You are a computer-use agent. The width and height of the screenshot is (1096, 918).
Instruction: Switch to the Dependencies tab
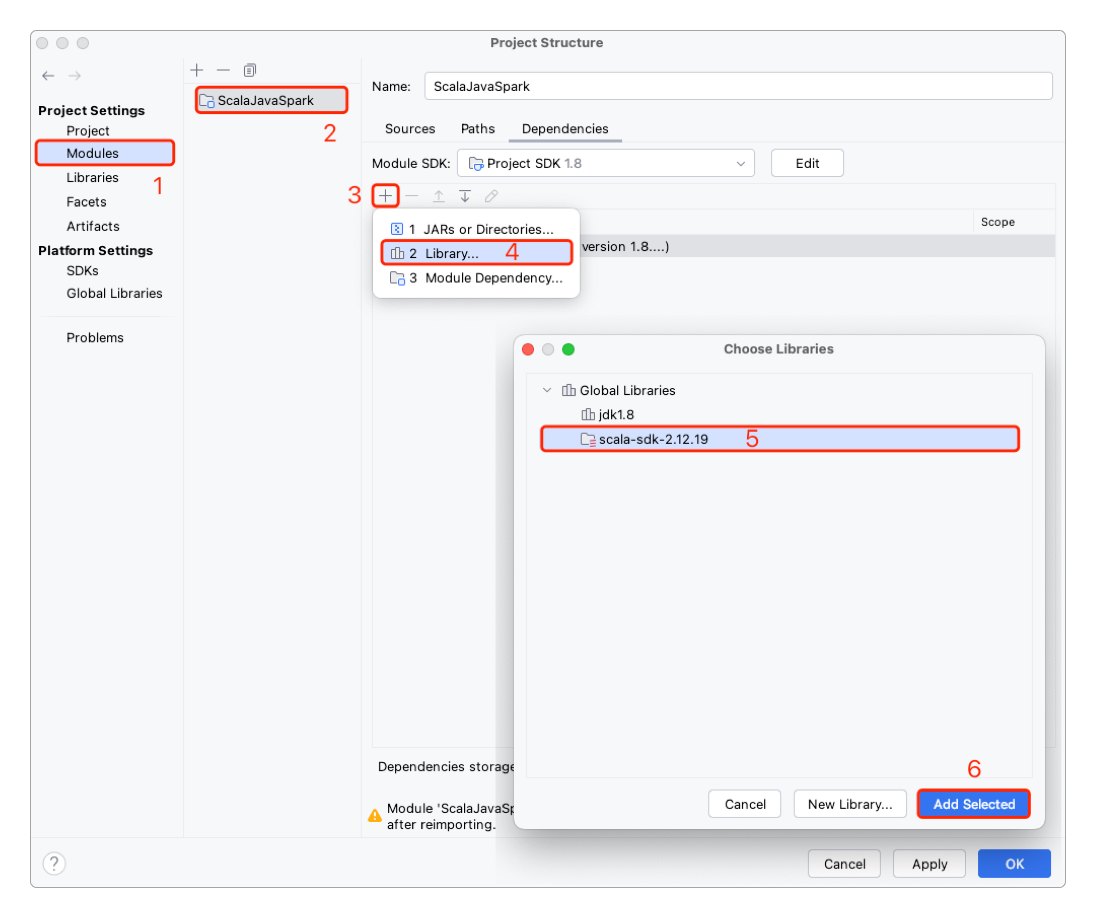point(565,129)
